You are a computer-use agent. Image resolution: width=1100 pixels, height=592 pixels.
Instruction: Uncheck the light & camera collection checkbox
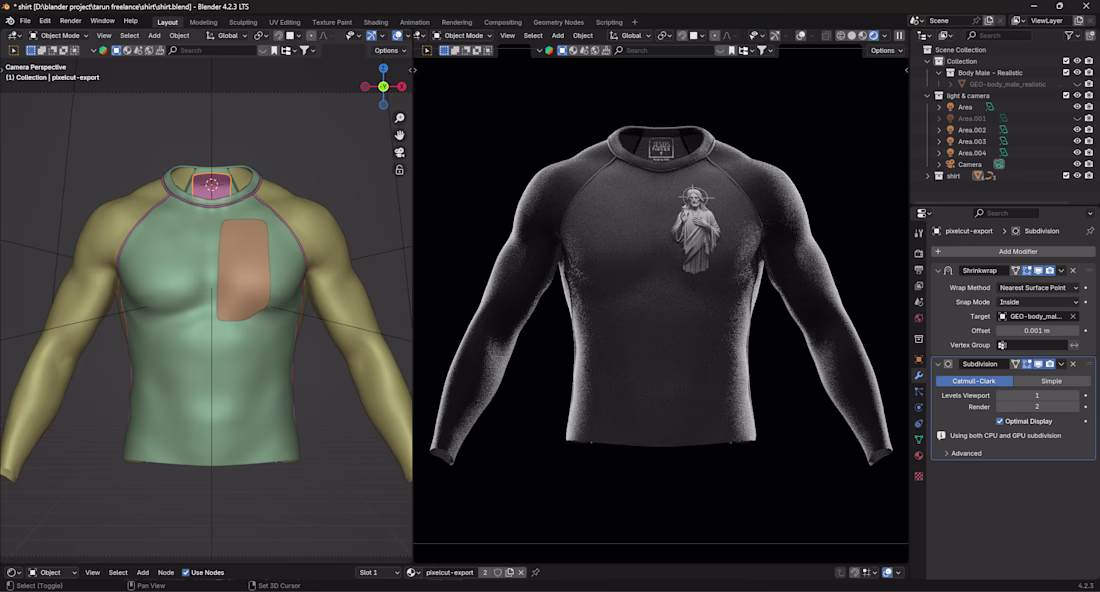(x=1066, y=95)
